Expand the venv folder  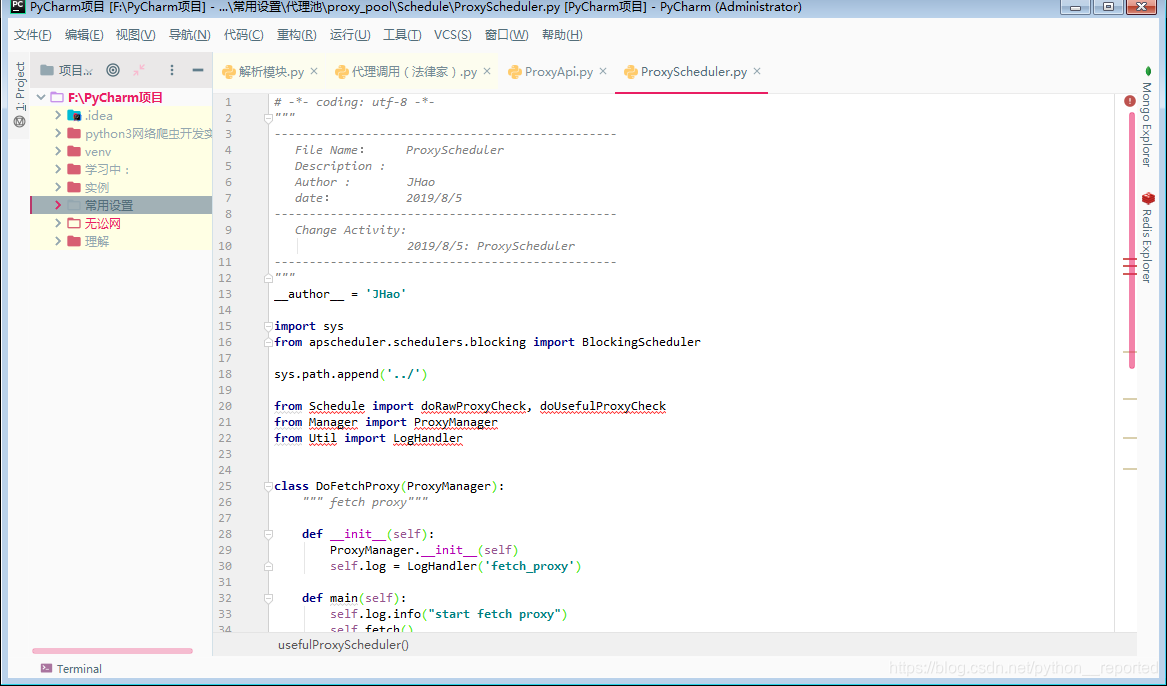pyautogui.click(x=58, y=151)
